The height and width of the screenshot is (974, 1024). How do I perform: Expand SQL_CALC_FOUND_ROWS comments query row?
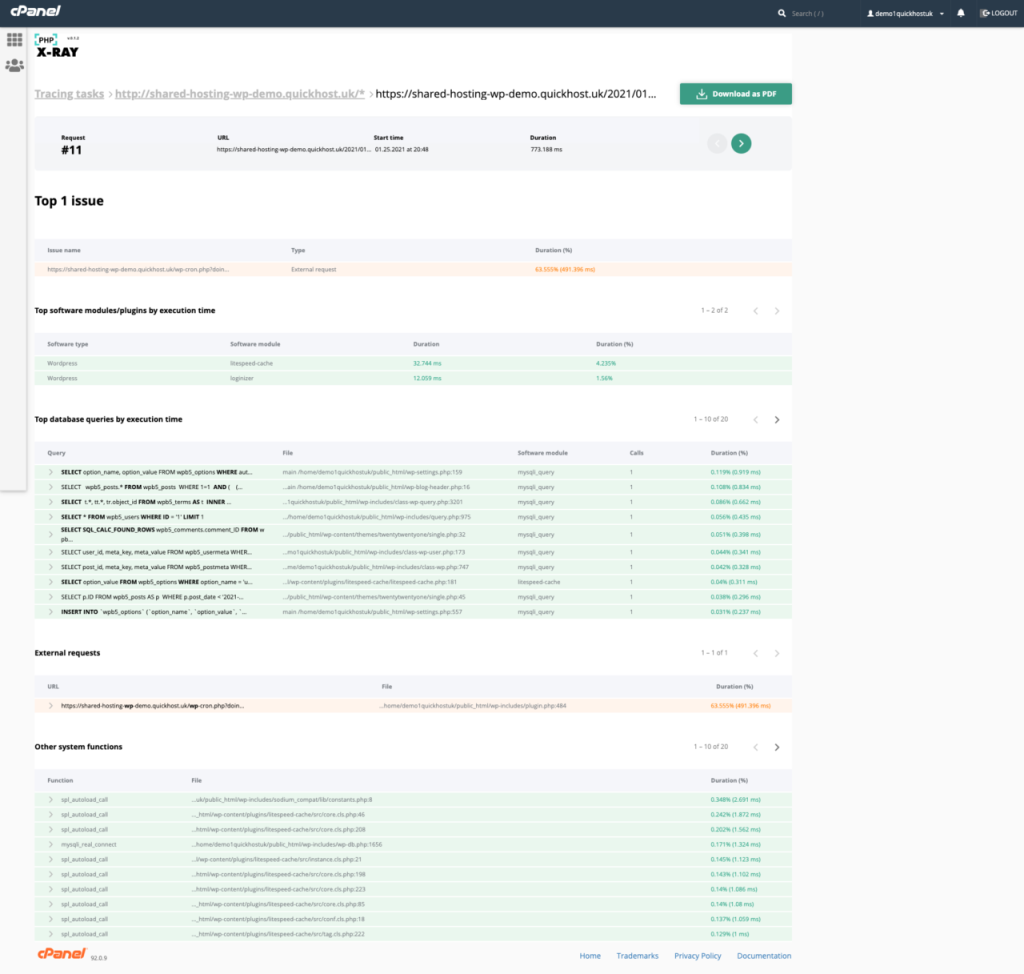[51, 534]
